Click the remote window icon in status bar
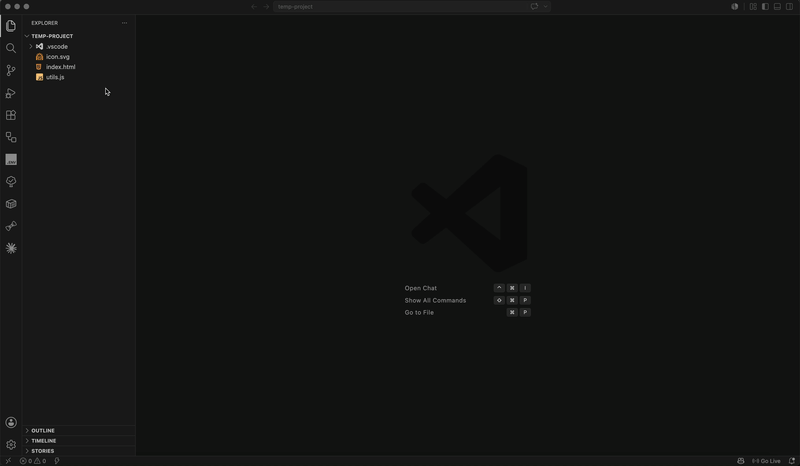 8,461
